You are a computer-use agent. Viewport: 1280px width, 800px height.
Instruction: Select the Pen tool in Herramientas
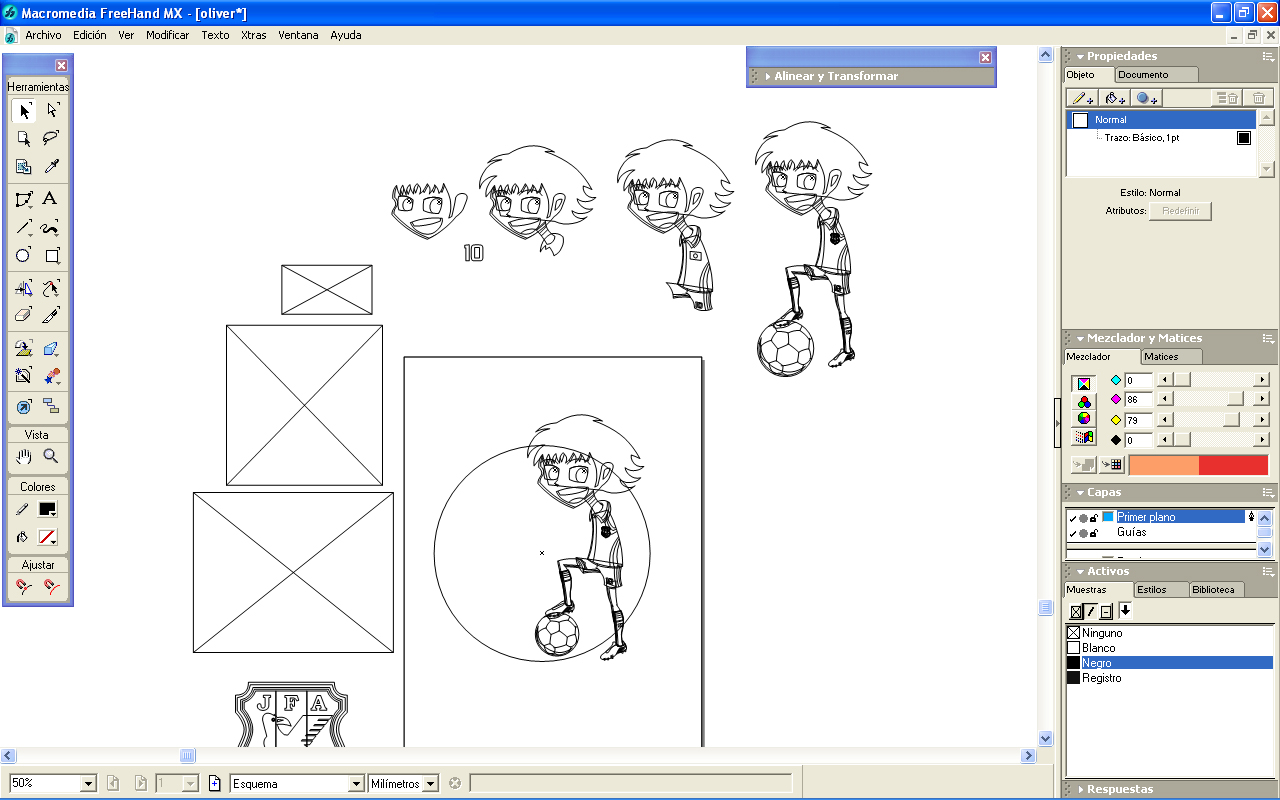(x=24, y=199)
